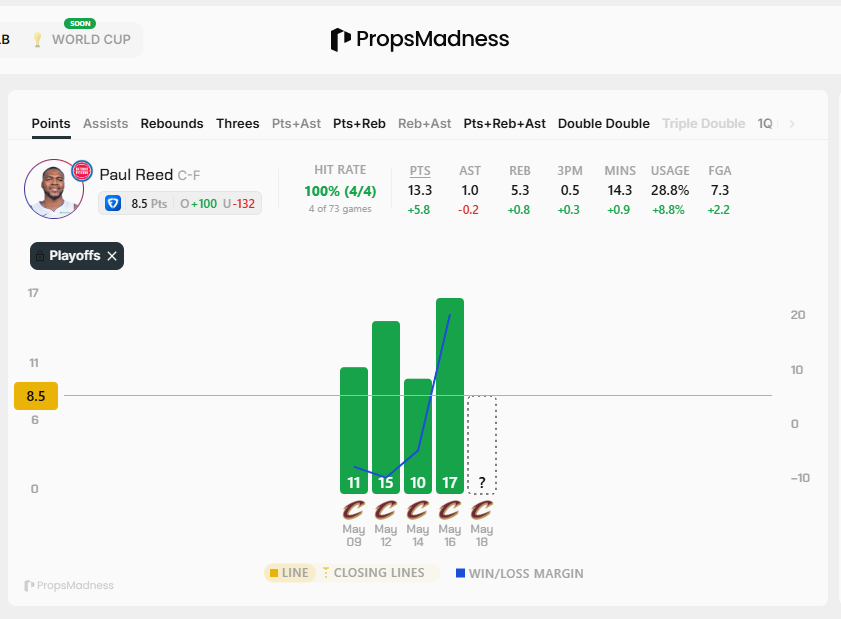The image size is (841, 619).
Task: Click the May 16 bar showing 17
Action: [450, 396]
